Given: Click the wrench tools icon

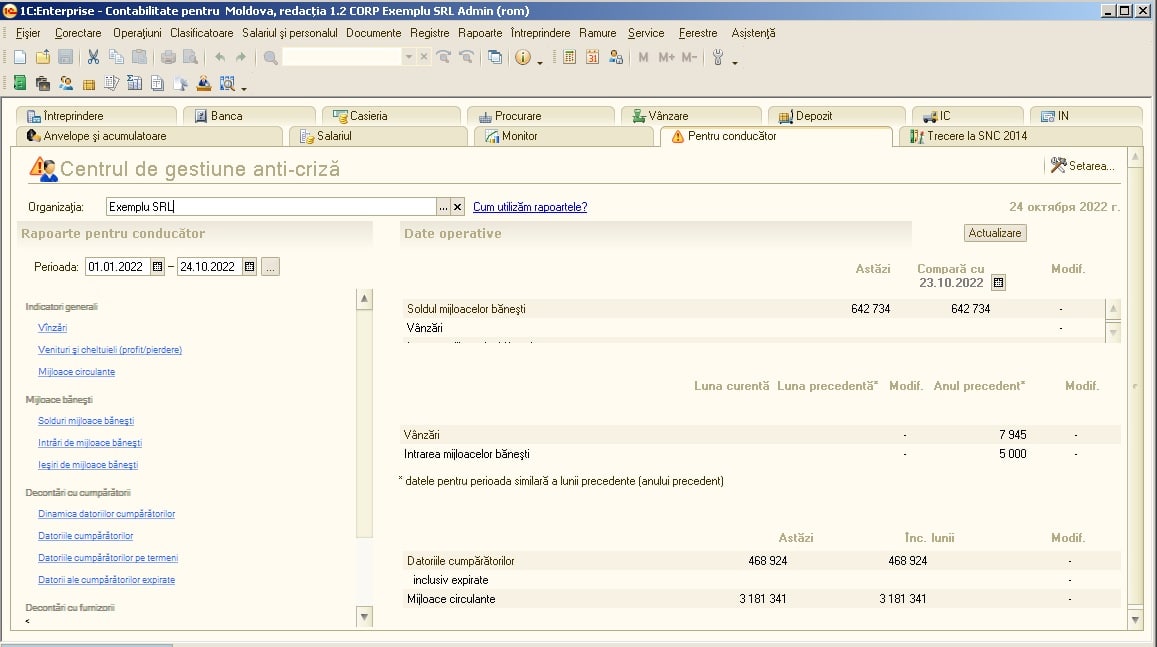Looking at the screenshot, I should pos(718,57).
